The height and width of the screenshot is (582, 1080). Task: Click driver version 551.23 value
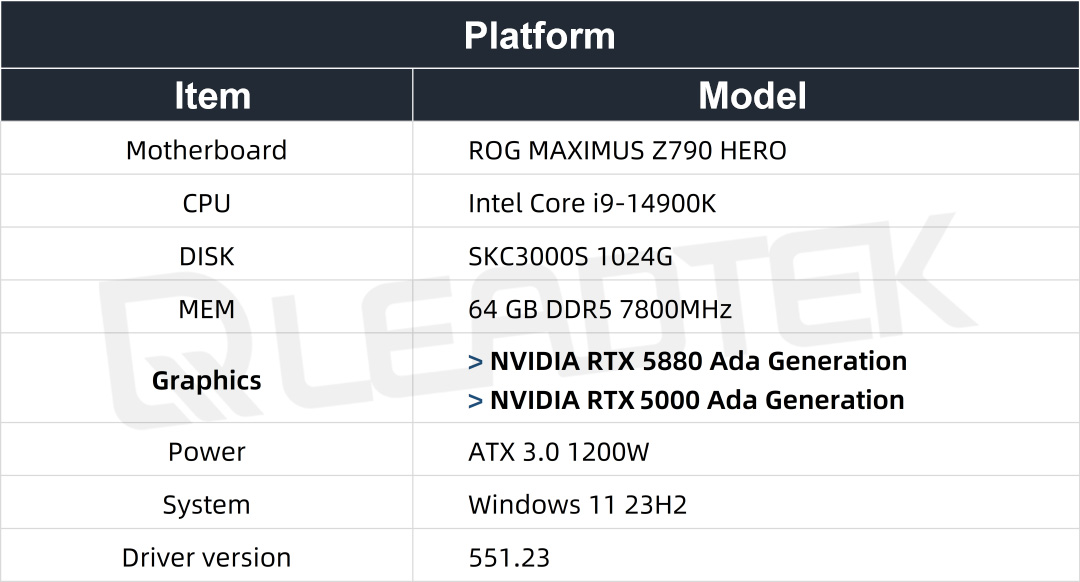tap(509, 558)
